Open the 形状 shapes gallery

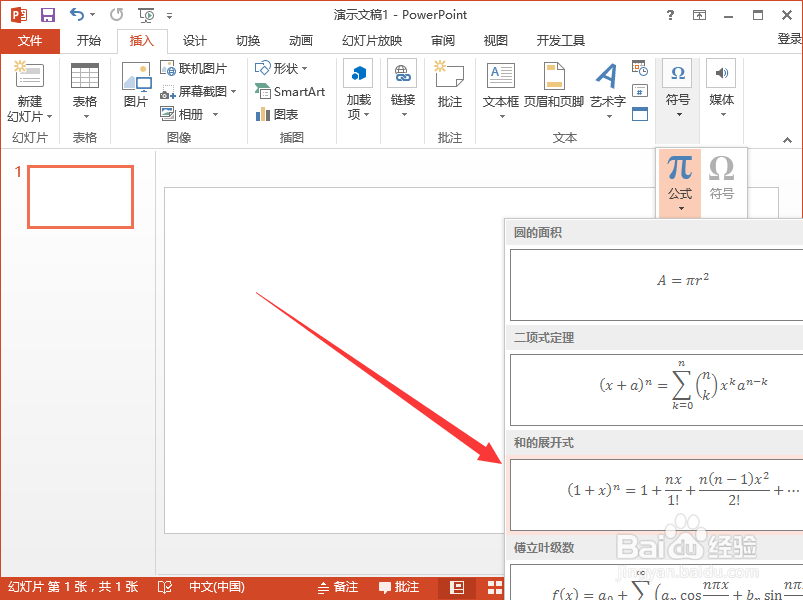(x=281, y=68)
